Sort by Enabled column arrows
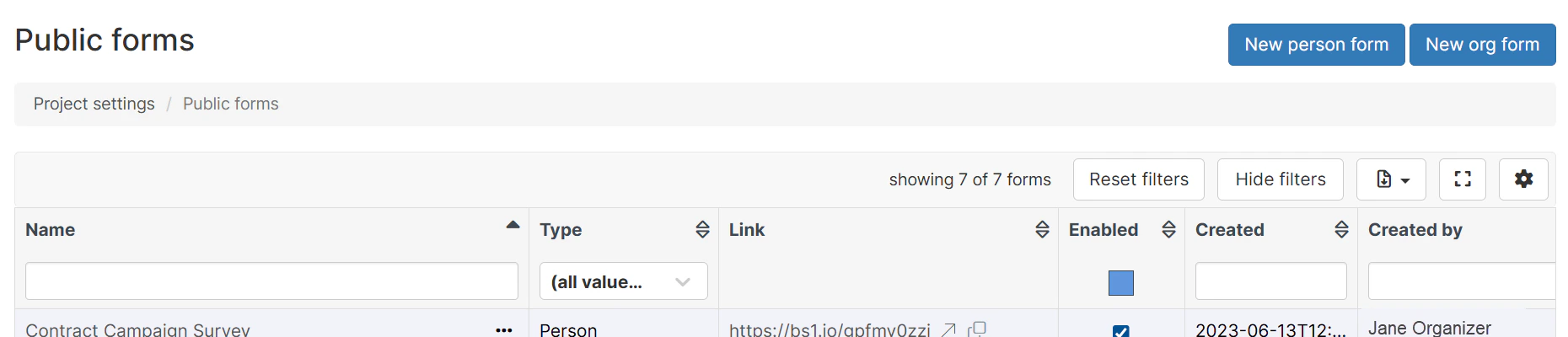 1168,229
